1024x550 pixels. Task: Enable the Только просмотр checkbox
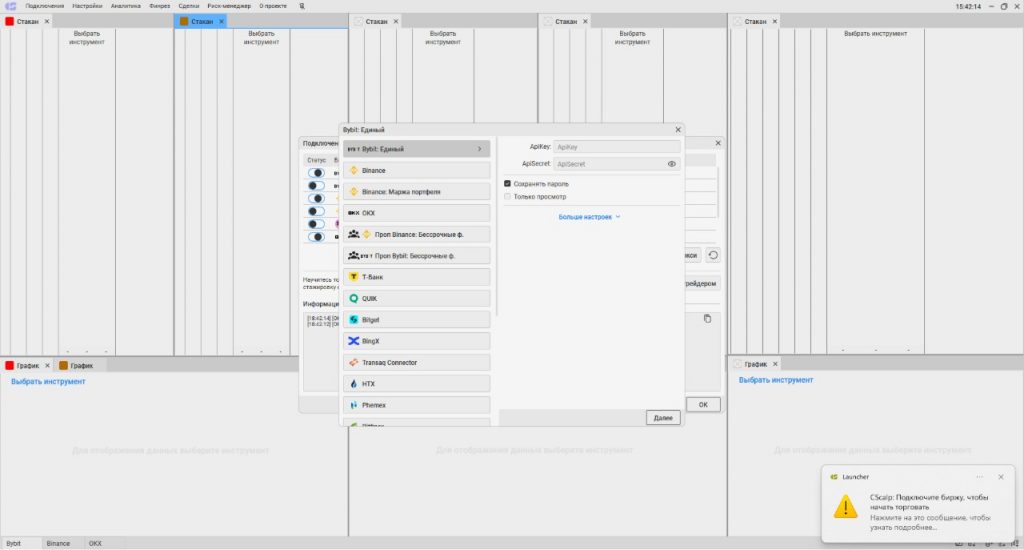508,197
